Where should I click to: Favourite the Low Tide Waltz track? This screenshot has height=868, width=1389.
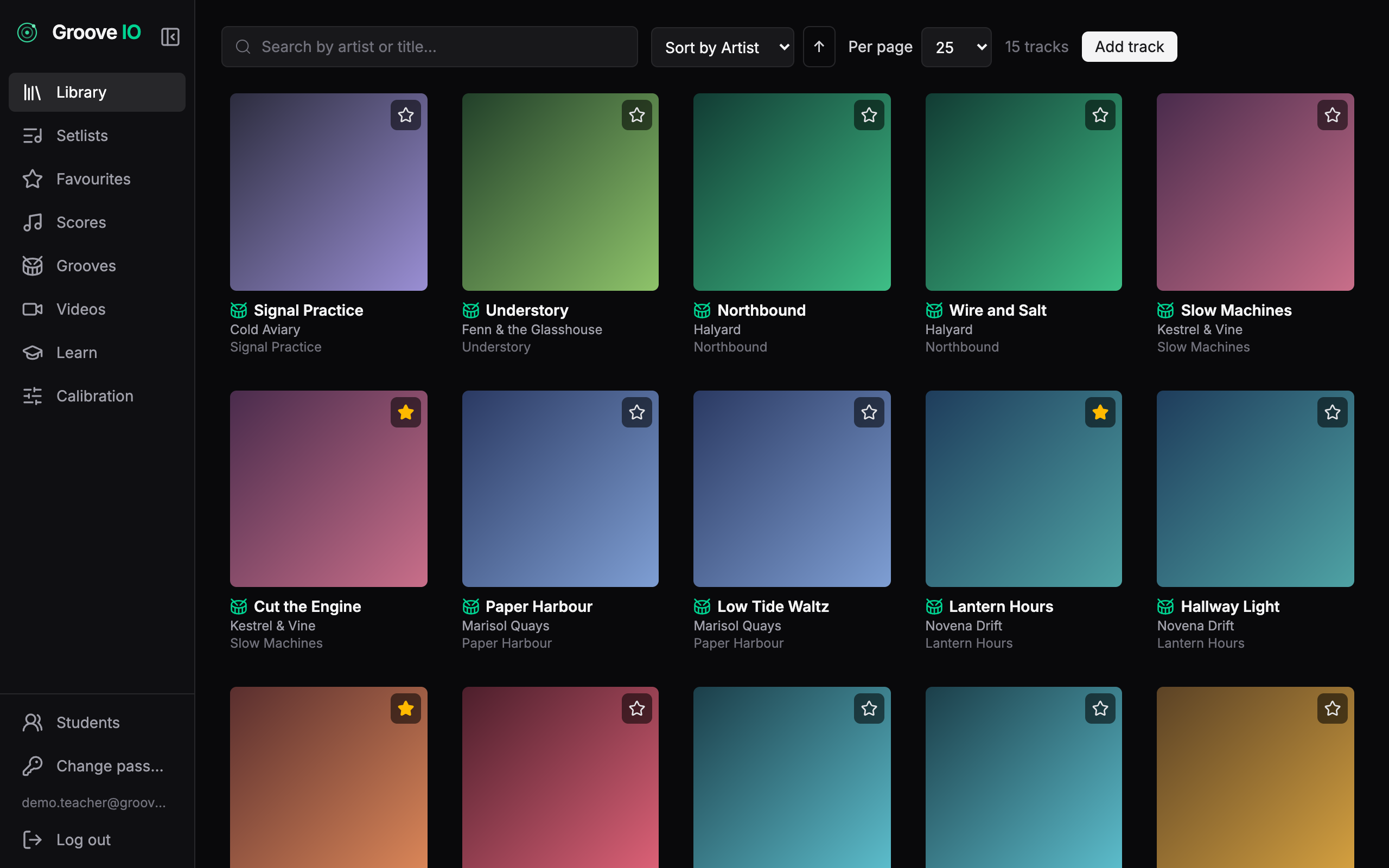(x=869, y=412)
